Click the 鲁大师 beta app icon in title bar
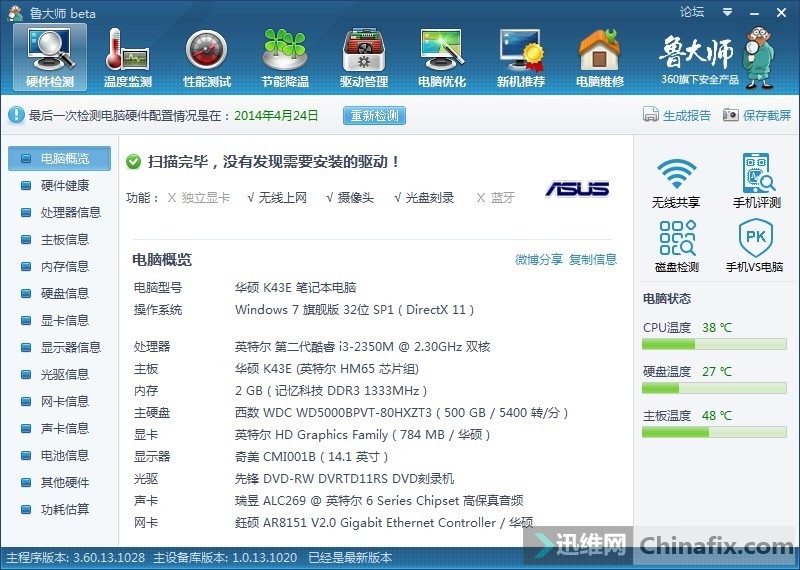Viewport: 800px width, 570px height. tap(15, 13)
